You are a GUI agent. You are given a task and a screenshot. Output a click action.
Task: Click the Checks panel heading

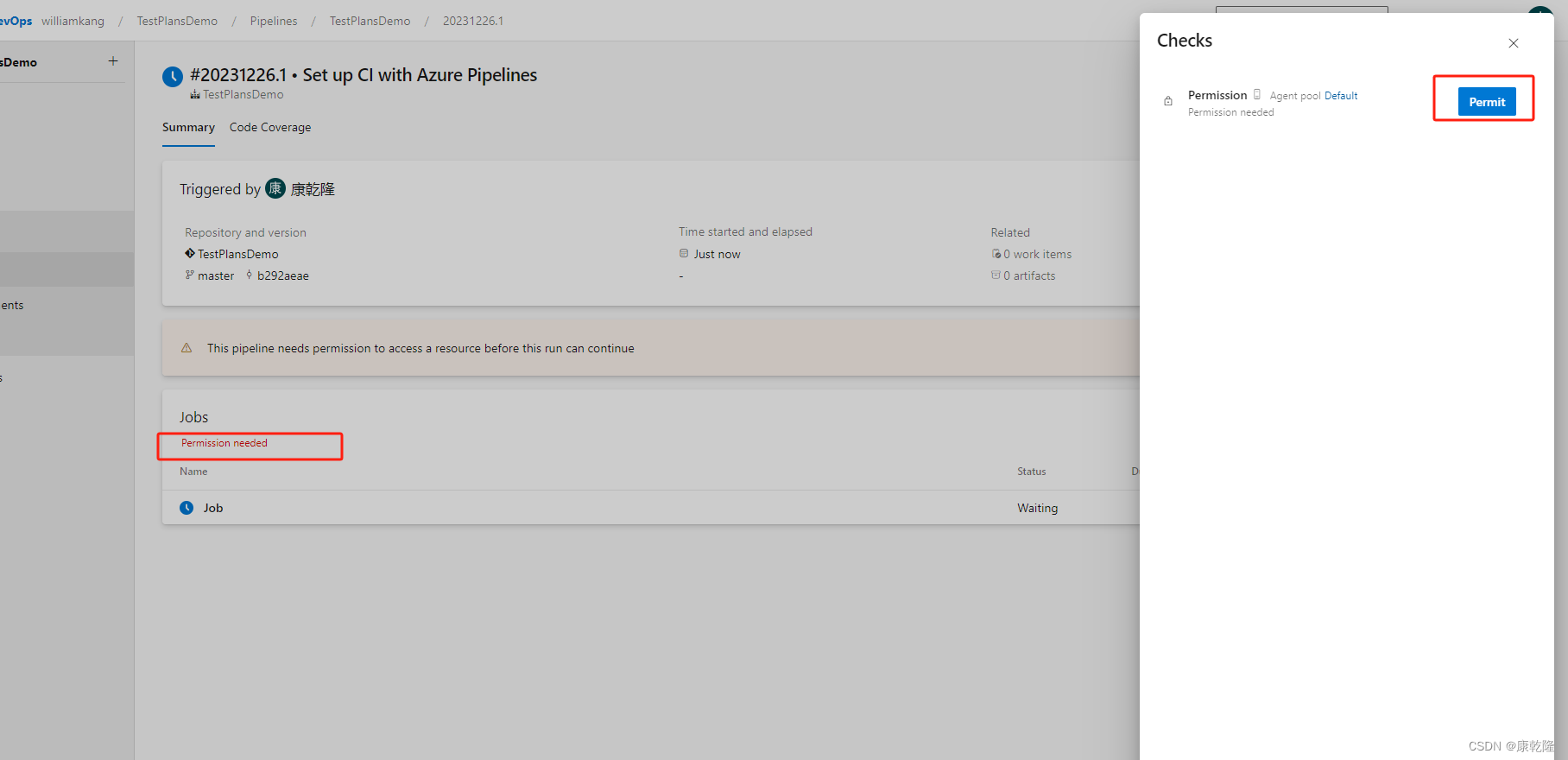[1185, 41]
